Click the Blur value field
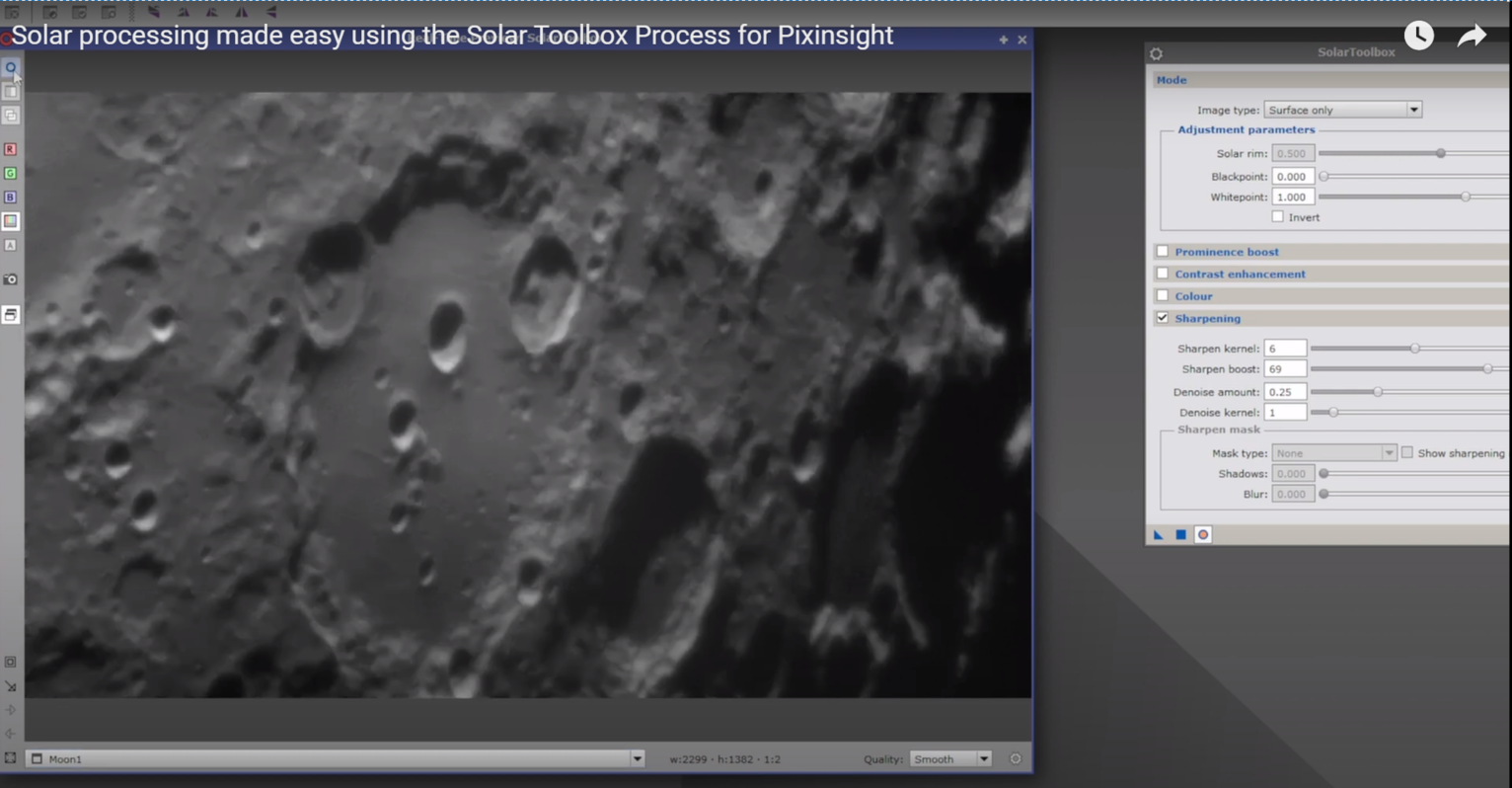 pos(1293,494)
